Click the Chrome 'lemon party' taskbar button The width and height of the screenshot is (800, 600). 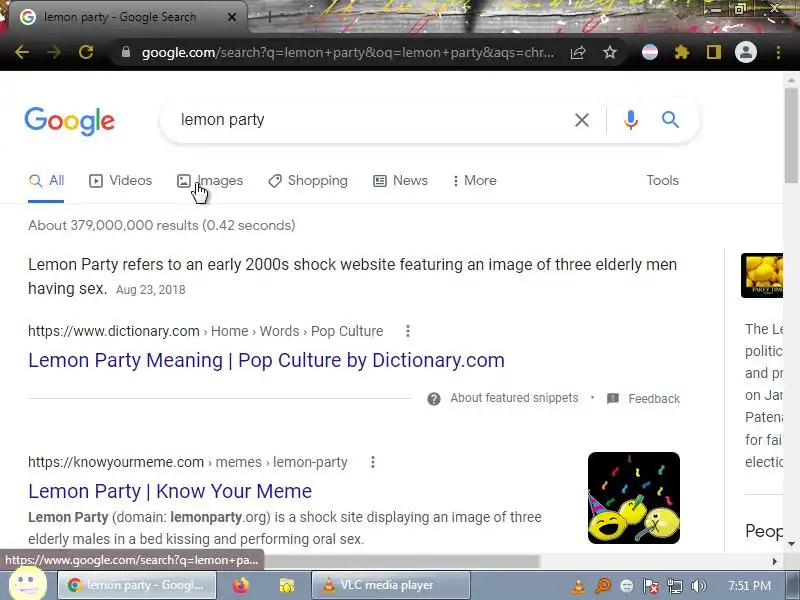tap(137, 585)
